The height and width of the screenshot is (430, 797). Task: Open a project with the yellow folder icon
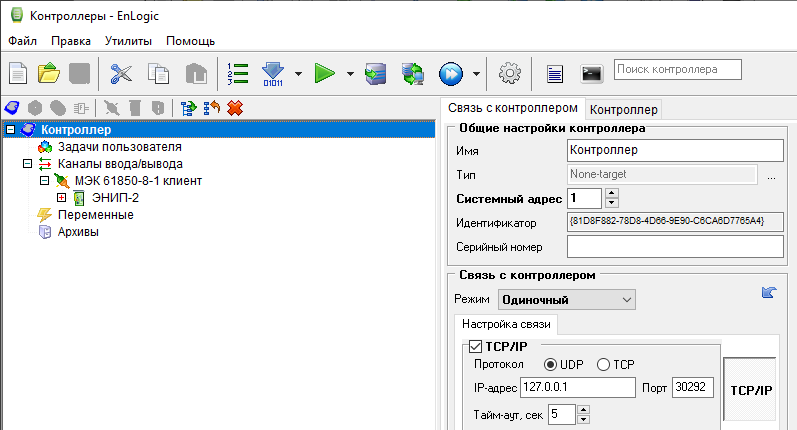[49, 73]
